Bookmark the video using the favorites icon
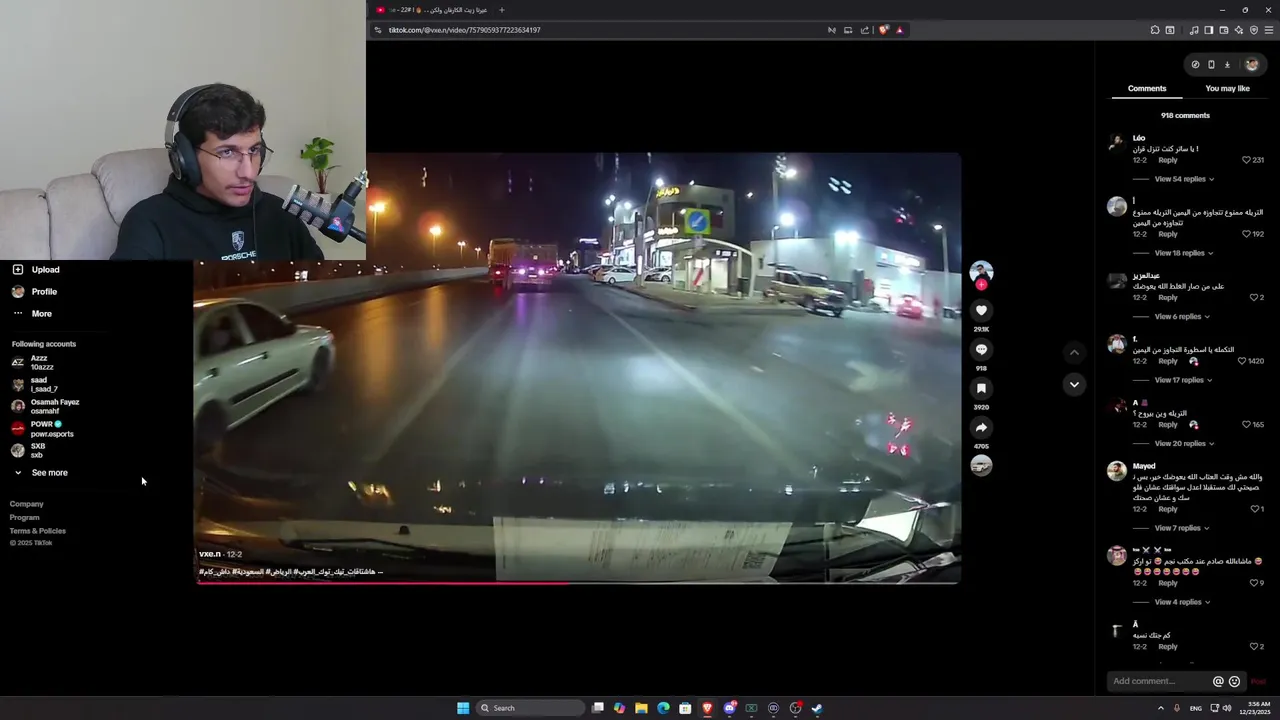Image resolution: width=1280 pixels, height=720 pixels. (981, 388)
